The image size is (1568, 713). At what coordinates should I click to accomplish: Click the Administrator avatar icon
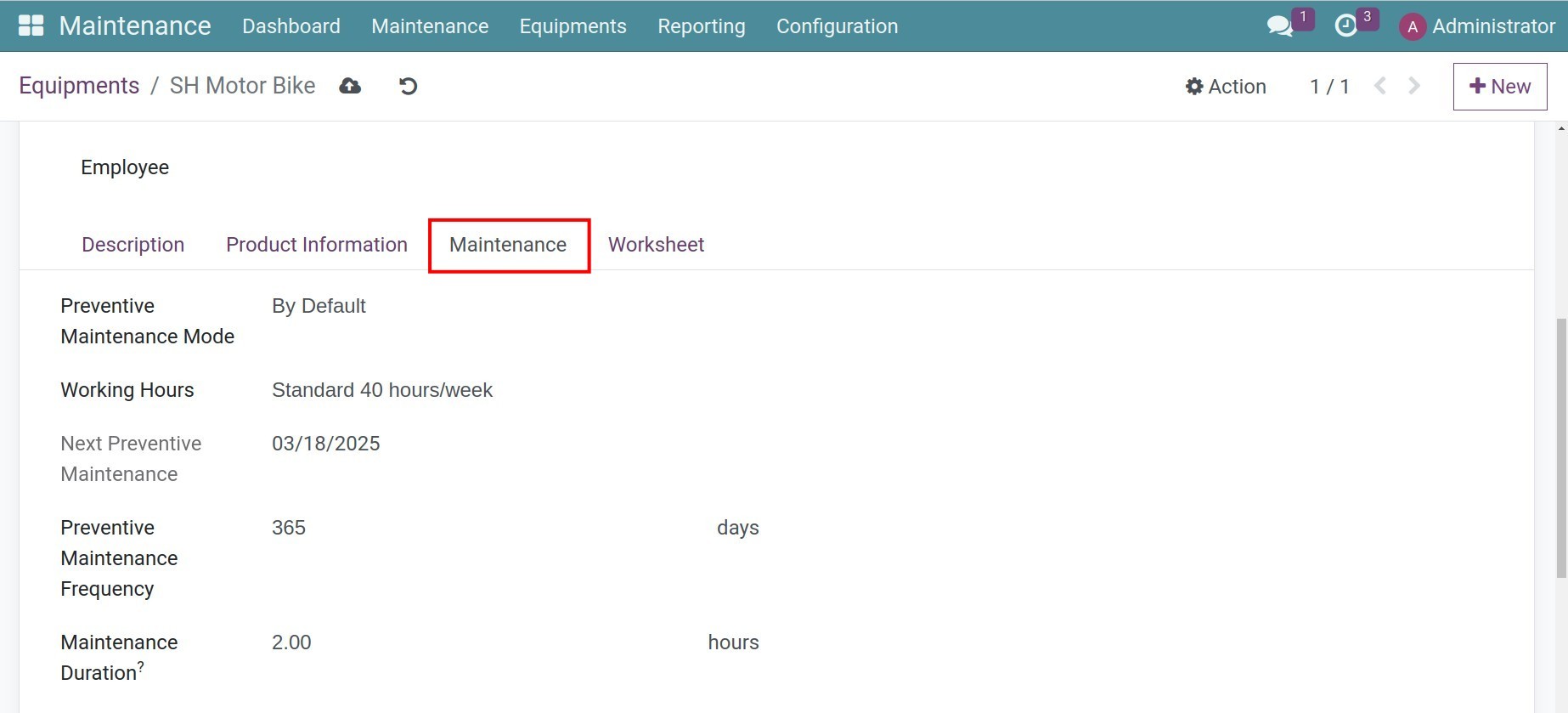[1412, 27]
